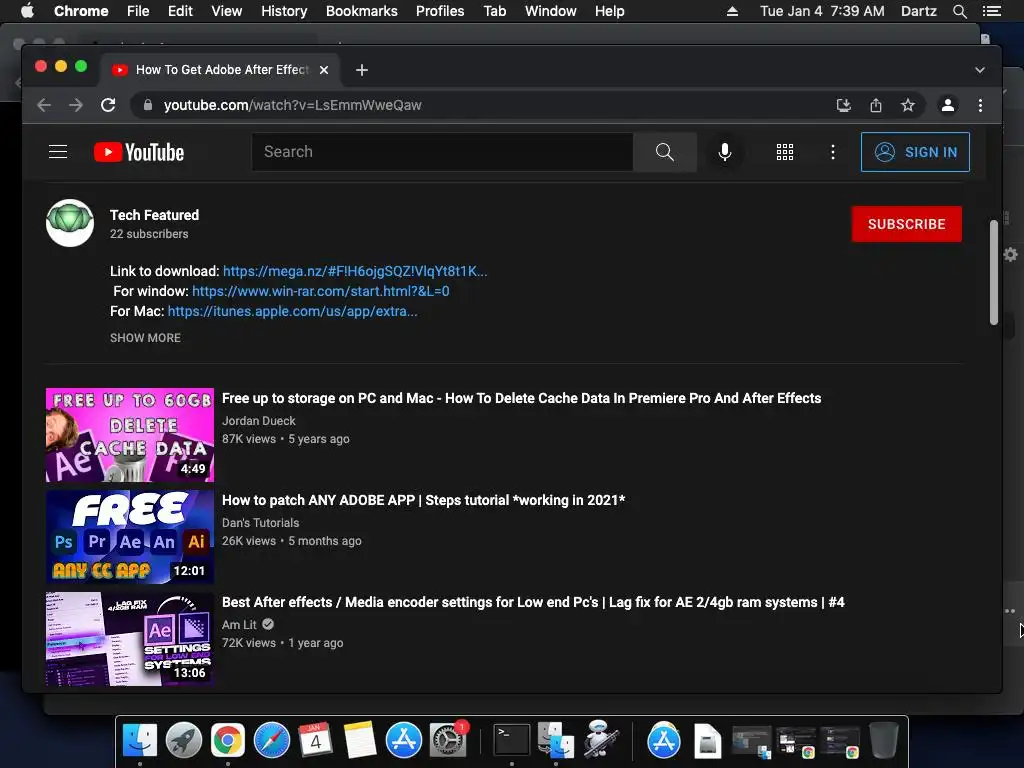Open System Preferences from the Dock

[447, 740]
